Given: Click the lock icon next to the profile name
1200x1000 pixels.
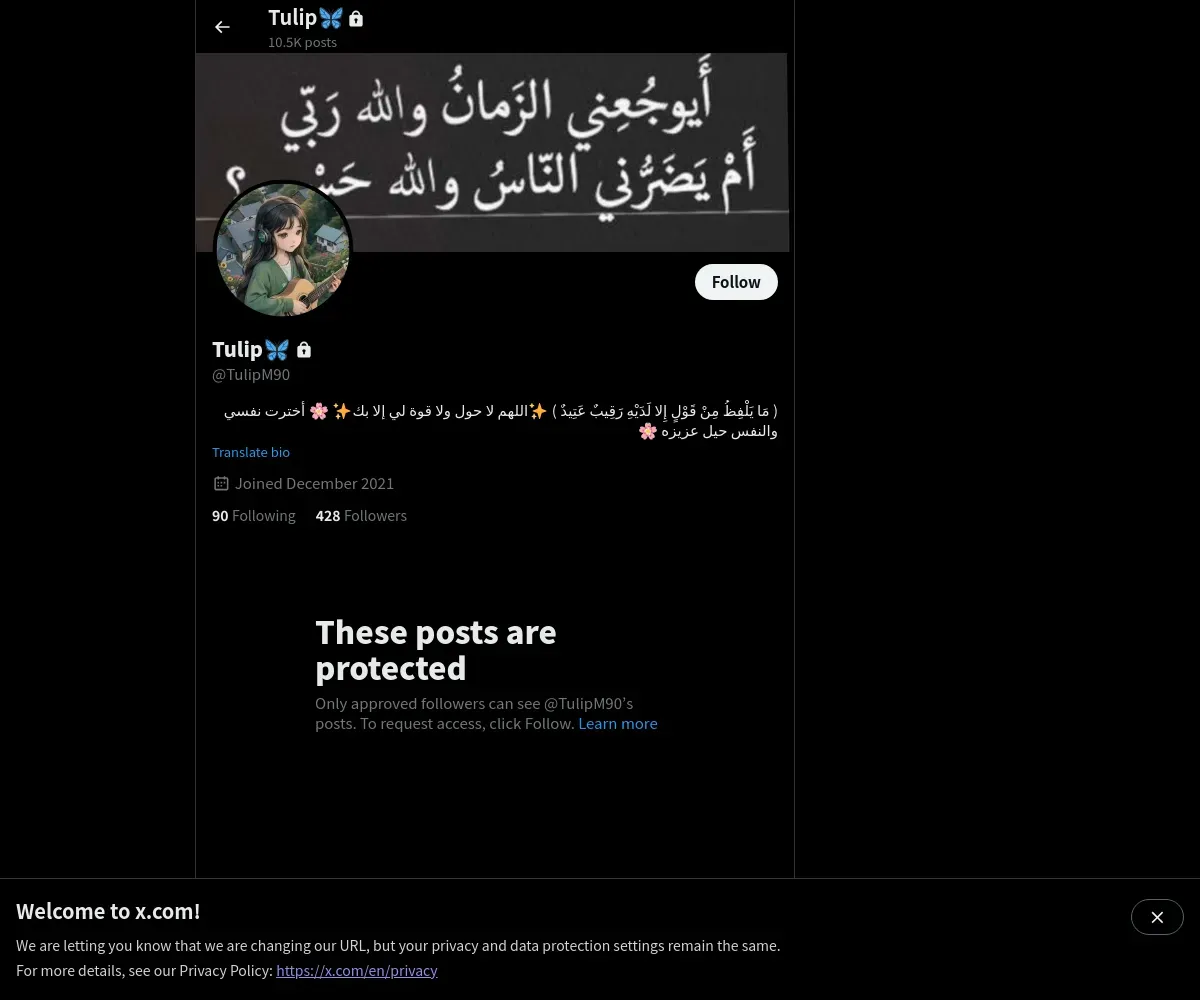Looking at the screenshot, I should tap(304, 349).
